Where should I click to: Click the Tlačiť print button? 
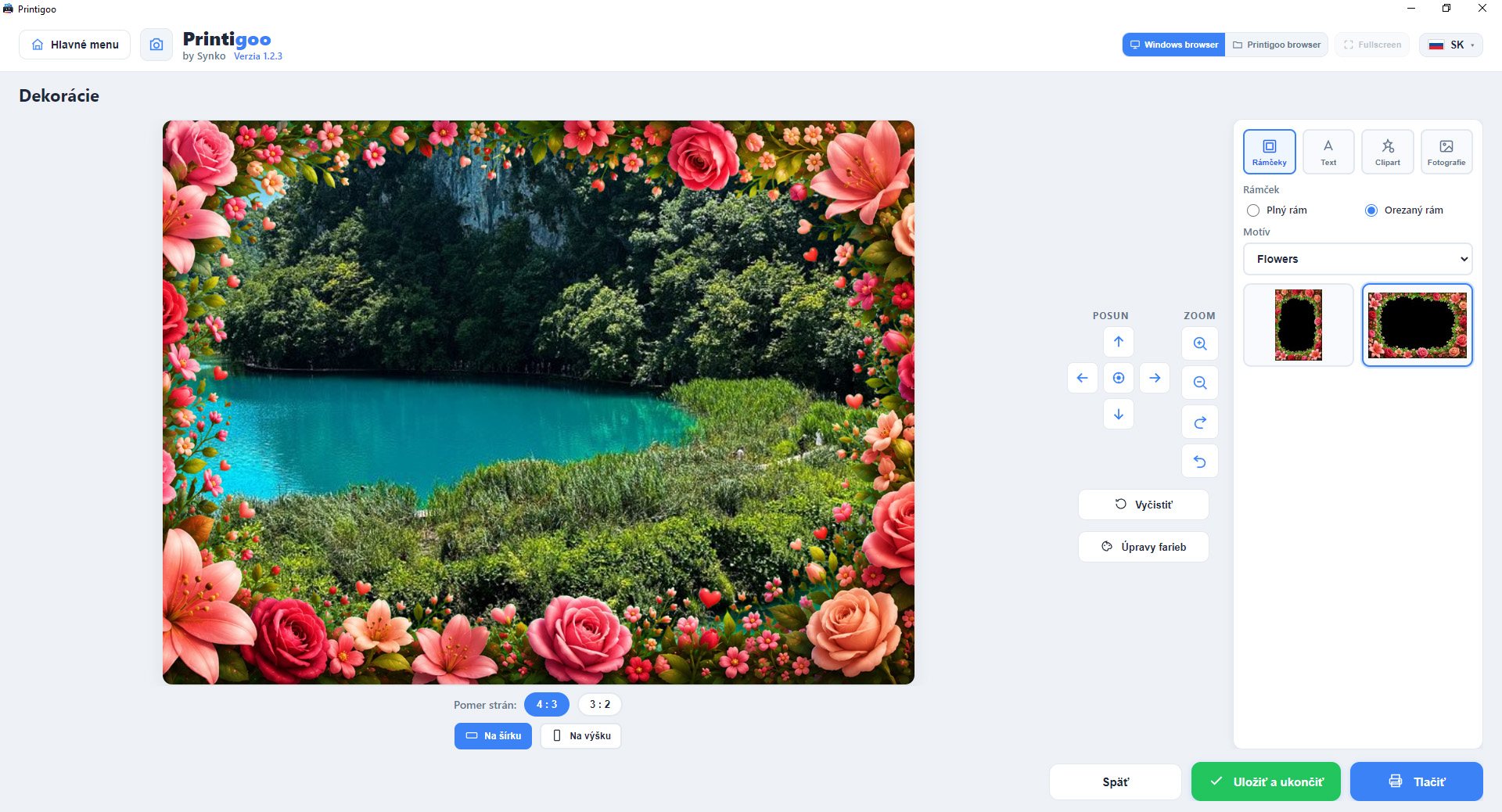(1417, 781)
